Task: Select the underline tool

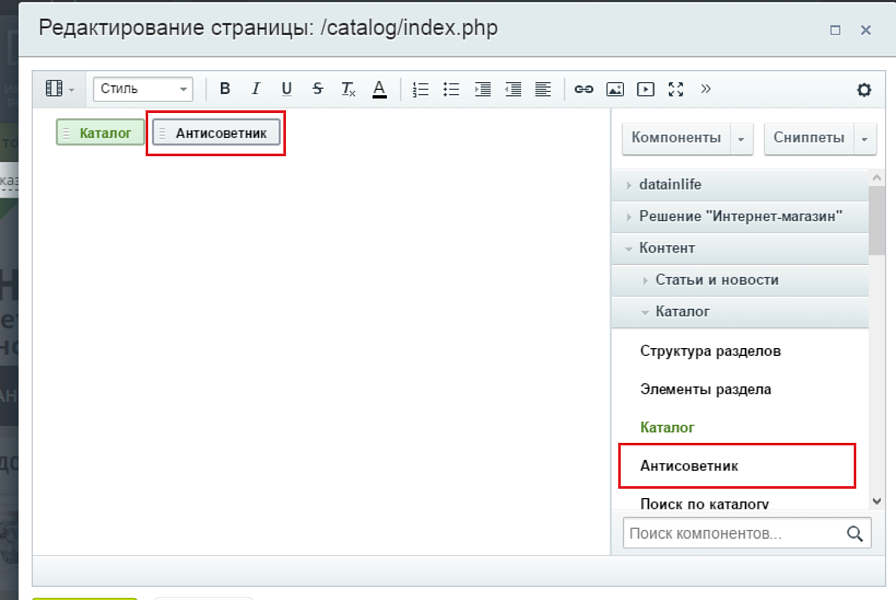Action: [286, 89]
